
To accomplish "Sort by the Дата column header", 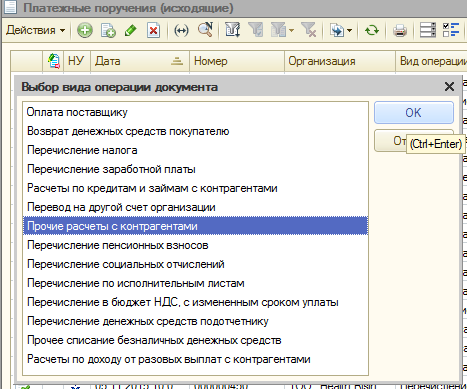I will coord(140,61).
